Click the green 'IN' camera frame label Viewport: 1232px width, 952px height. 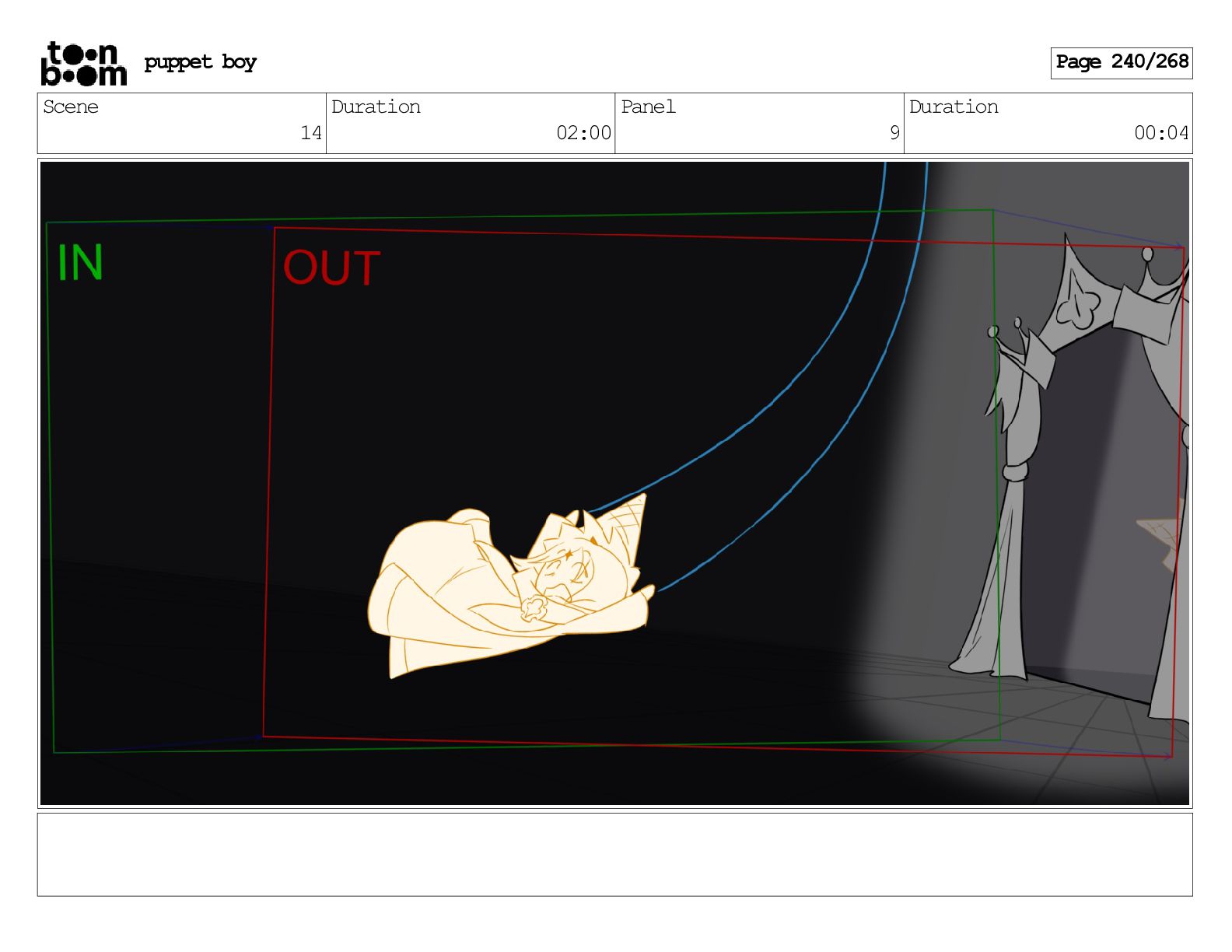pos(80,263)
